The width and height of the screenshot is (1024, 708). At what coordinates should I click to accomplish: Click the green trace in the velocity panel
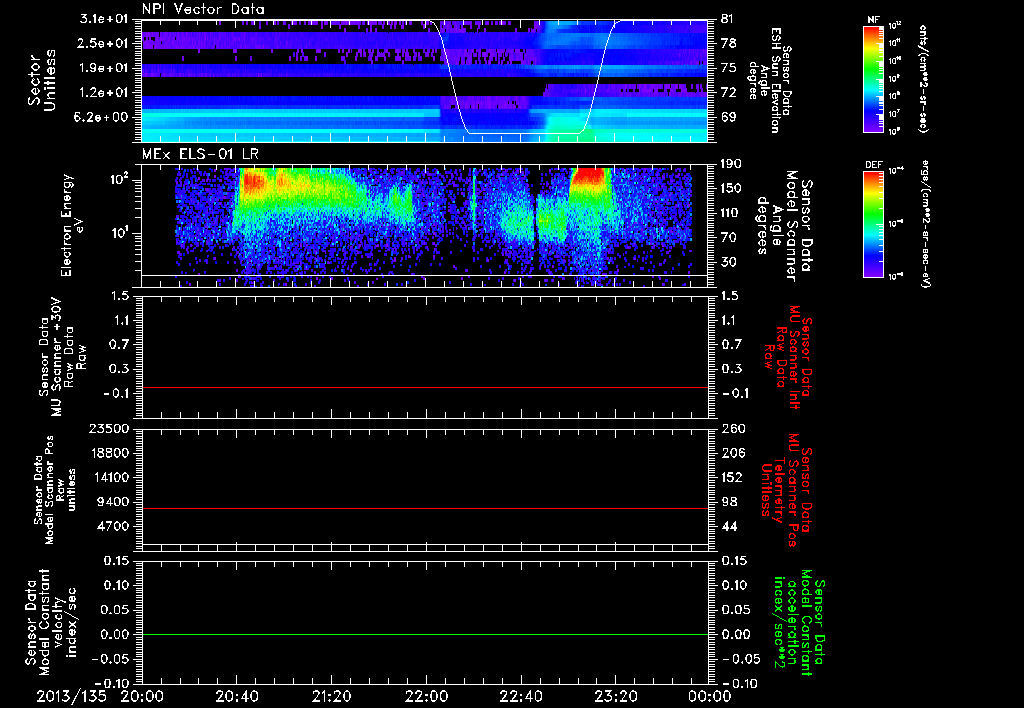pyautogui.click(x=425, y=634)
